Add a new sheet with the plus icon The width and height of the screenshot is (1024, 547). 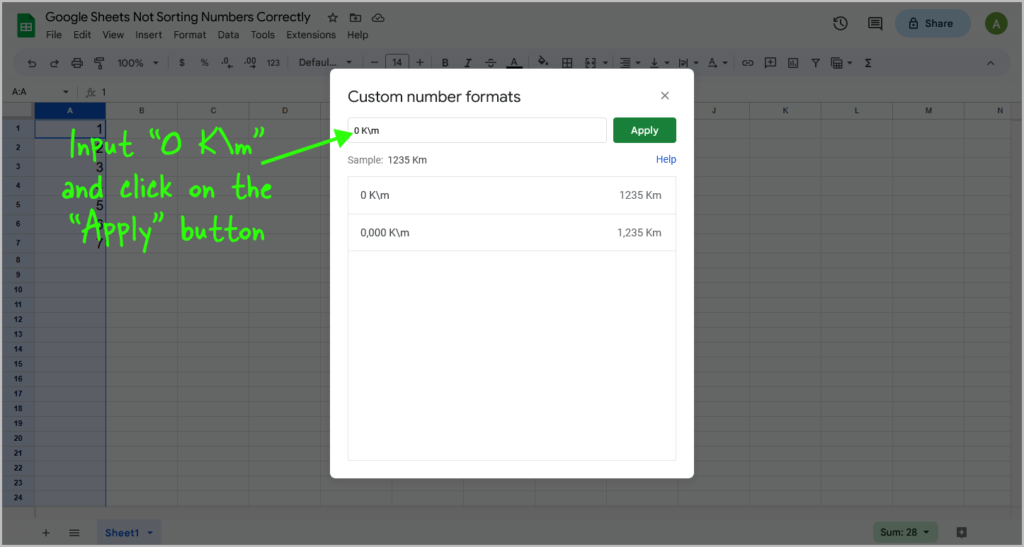pyautogui.click(x=46, y=533)
